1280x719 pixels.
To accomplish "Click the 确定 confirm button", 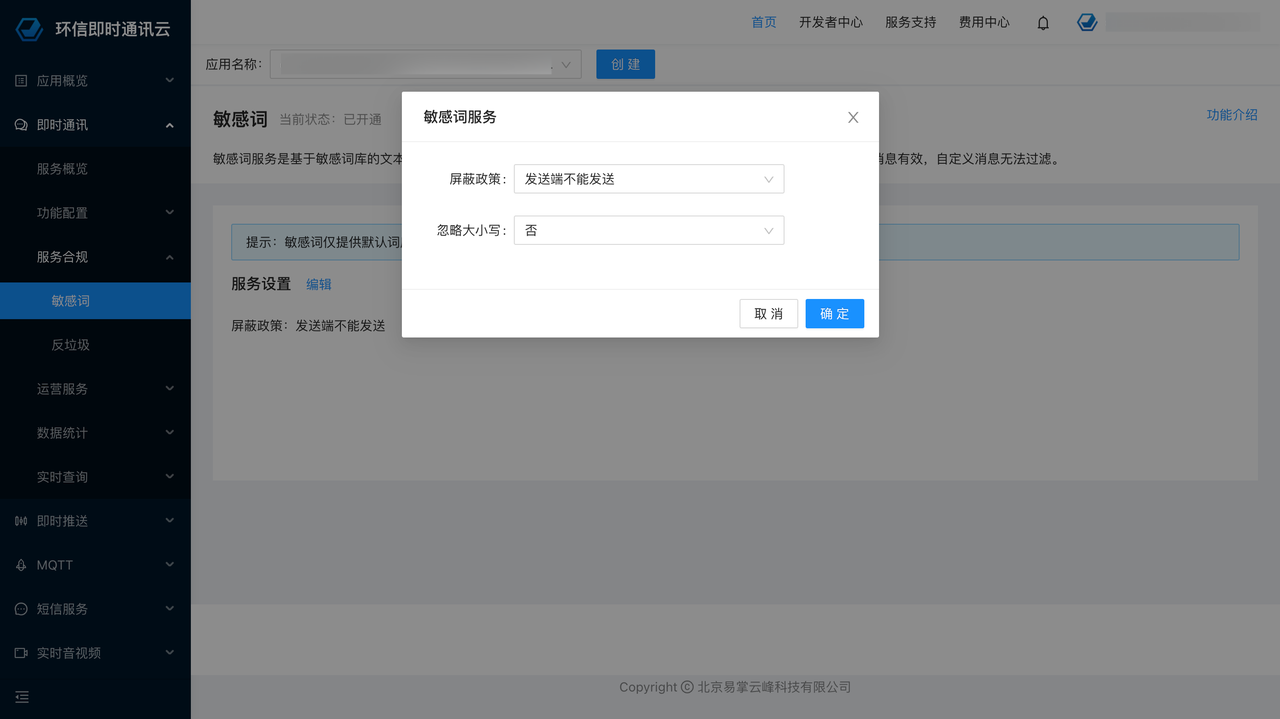I will (x=835, y=314).
